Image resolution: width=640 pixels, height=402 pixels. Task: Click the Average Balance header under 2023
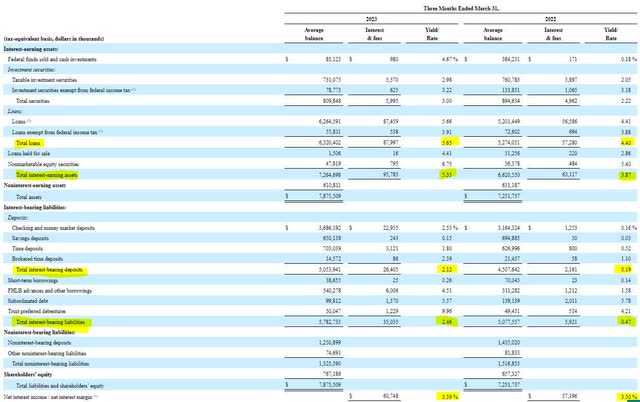[x=314, y=34]
